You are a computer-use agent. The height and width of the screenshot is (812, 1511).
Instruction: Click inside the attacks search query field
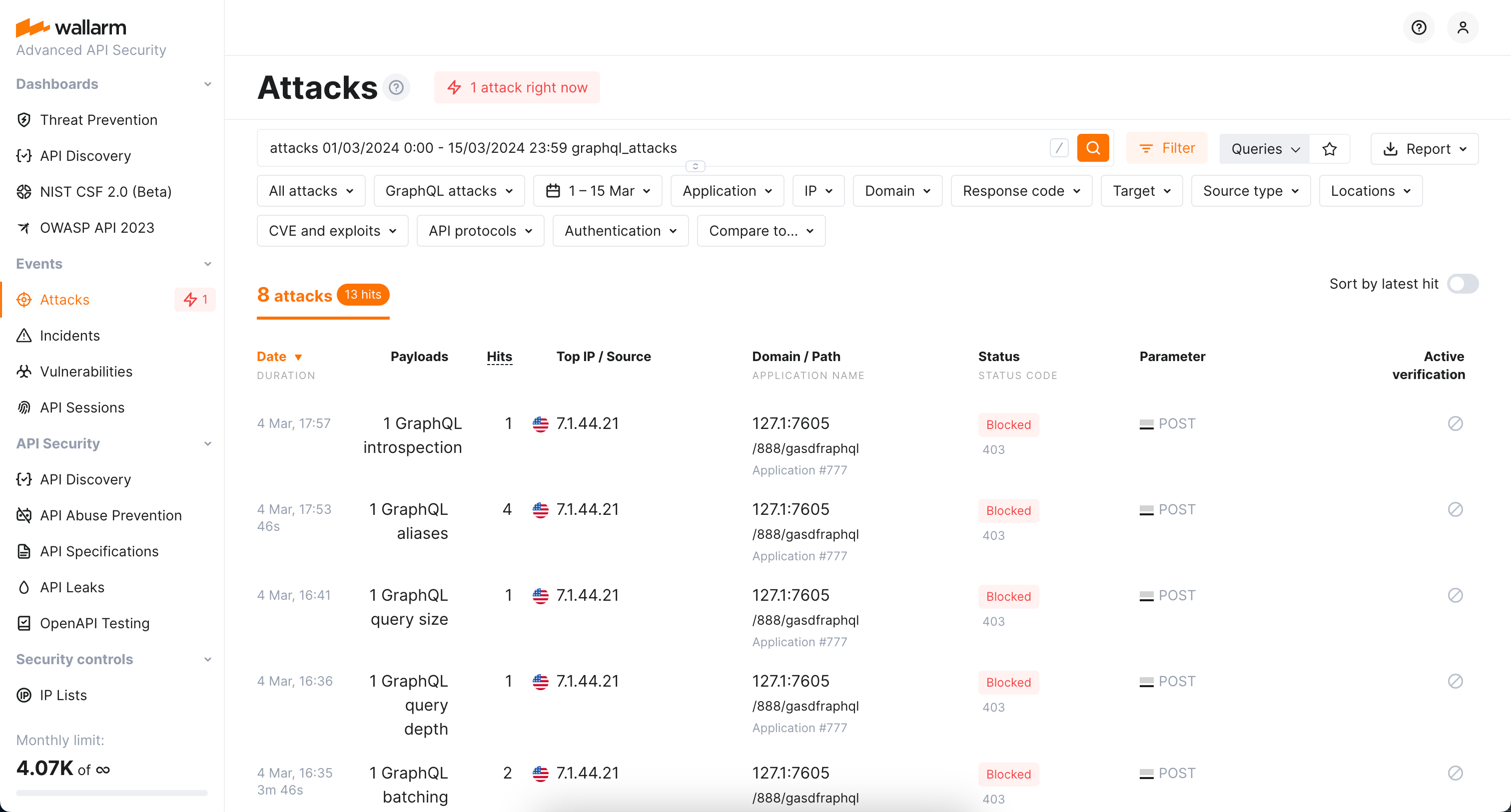[645, 148]
